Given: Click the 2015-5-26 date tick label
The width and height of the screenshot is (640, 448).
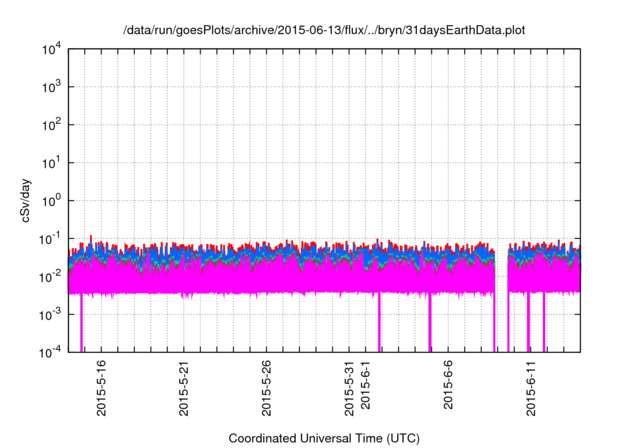Looking at the screenshot, I should tap(266, 388).
